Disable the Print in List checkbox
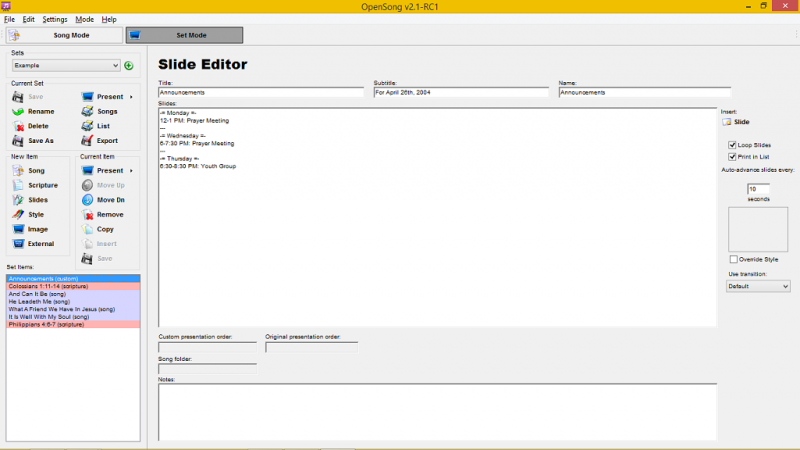 tap(733, 156)
